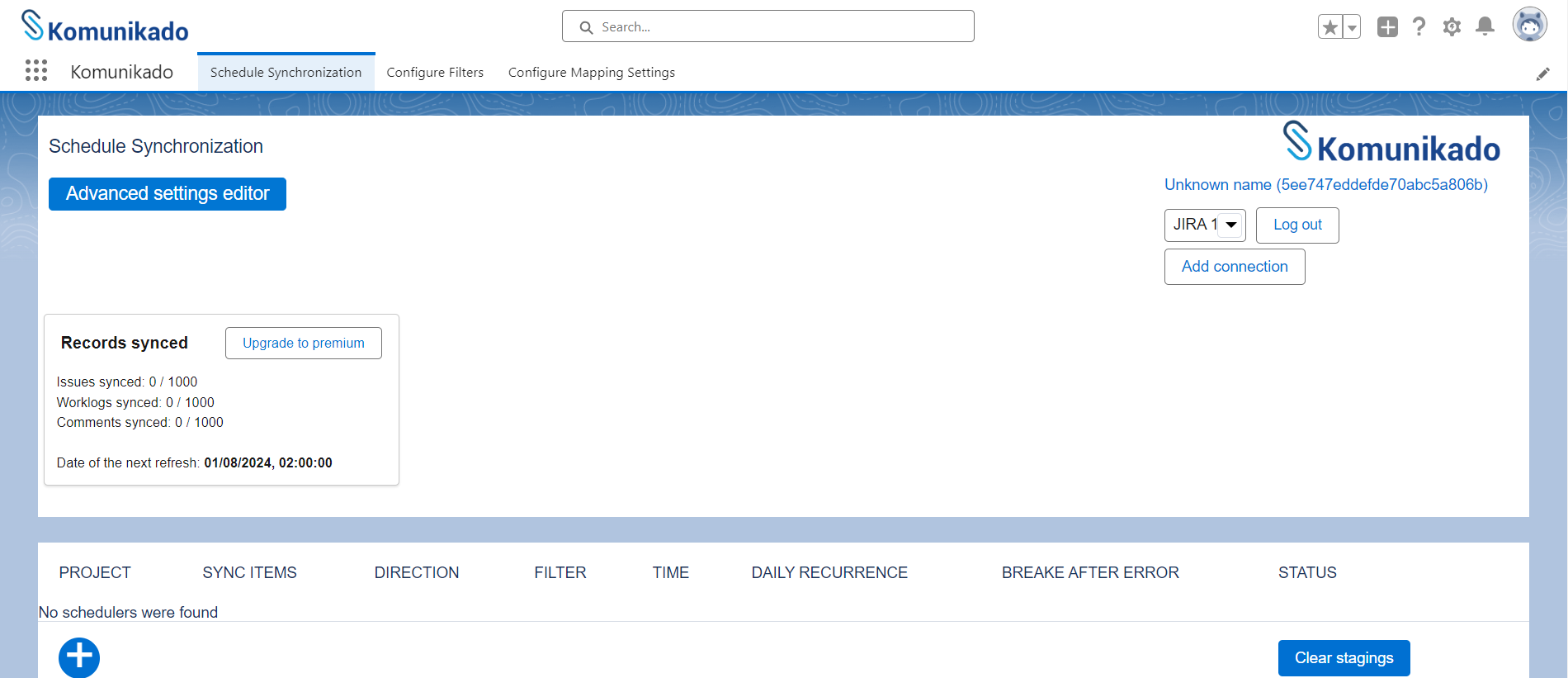The height and width of the screenshot is (678, 1568).
Task: Click the Komunikado logo in header
Action: pyautogui.click(x=106, y=26)
